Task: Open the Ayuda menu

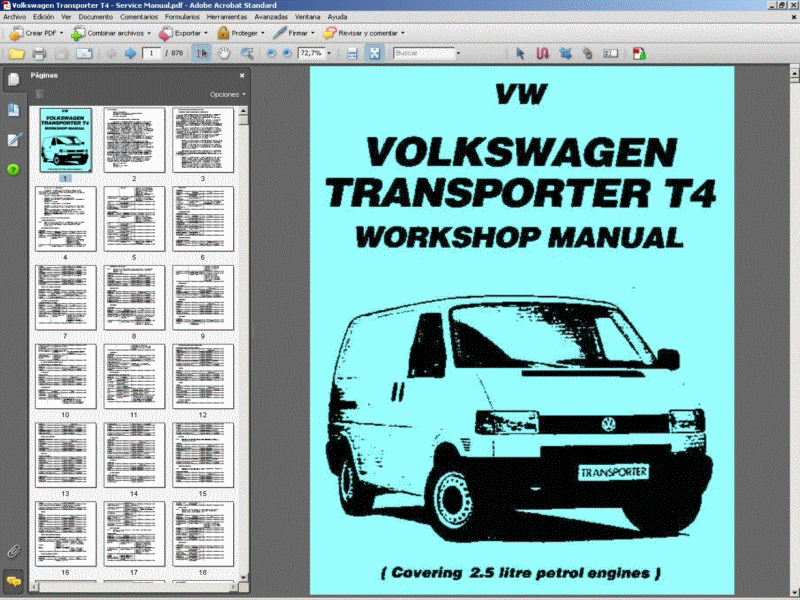Action: tap(337, 17)
